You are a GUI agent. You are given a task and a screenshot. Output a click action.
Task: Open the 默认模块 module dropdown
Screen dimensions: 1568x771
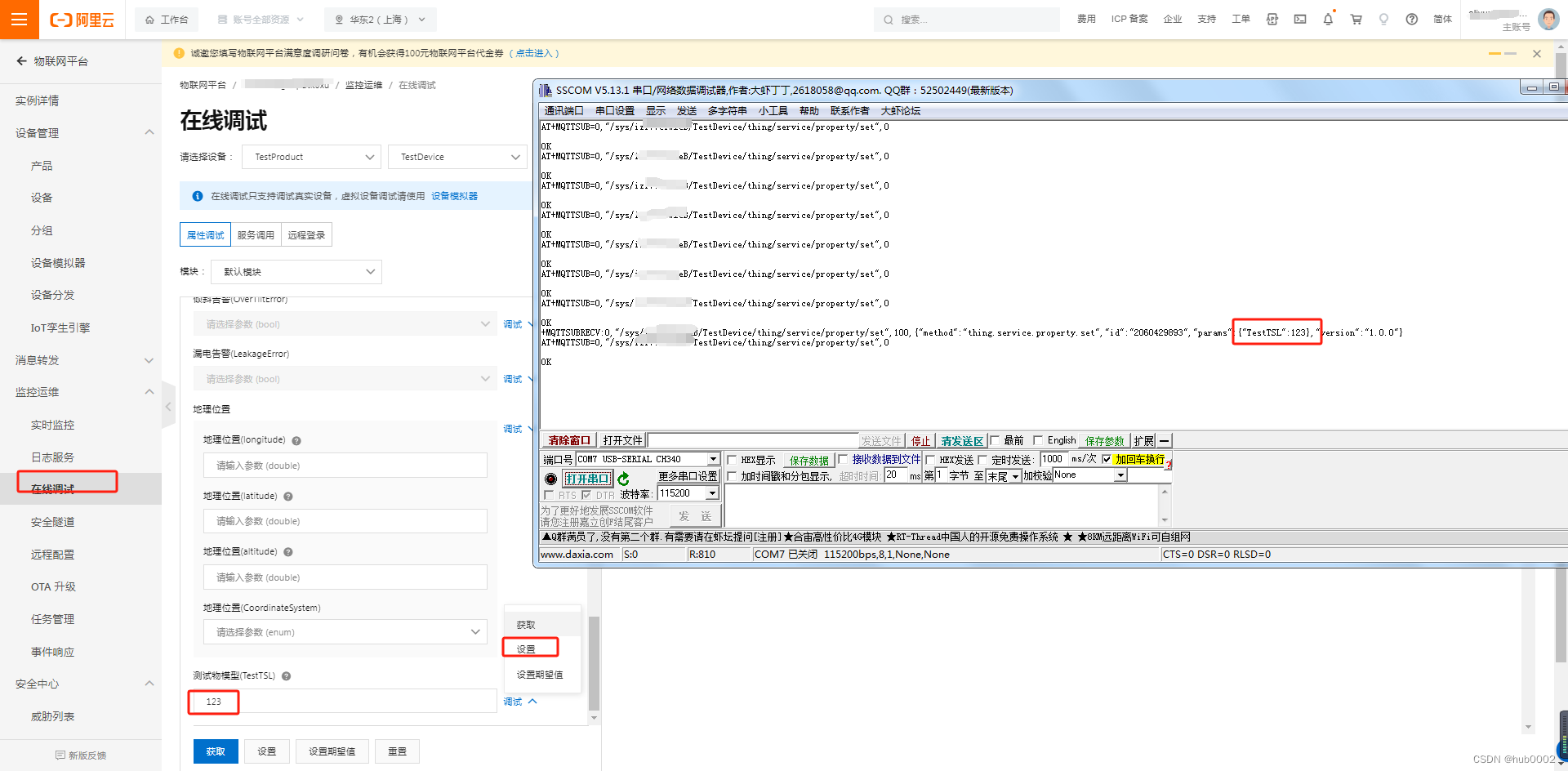click(296, 272)
